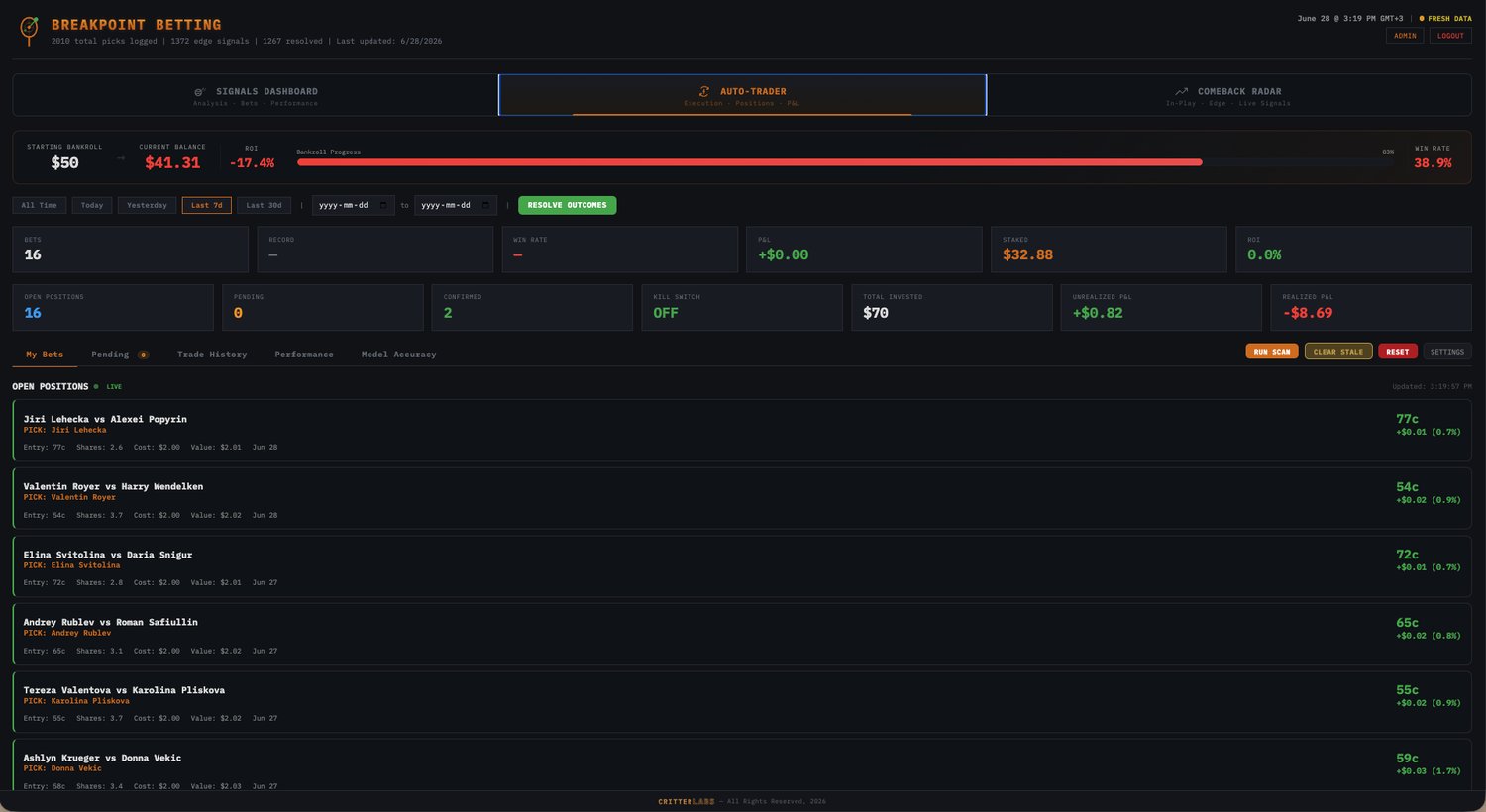Screen dimensions: 1486x812
Task: Click the Unrealized P&L +$0.82 value
Action: click(1098, 313)
